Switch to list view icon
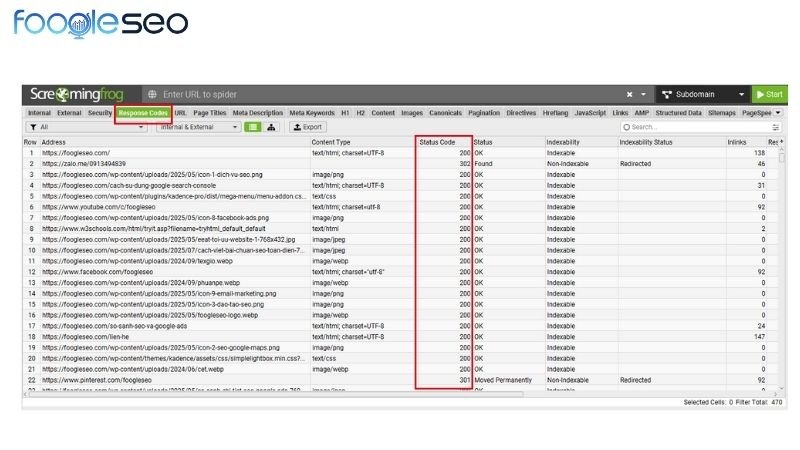The width and height of the screenshot is (800, 450). [253, 127]
